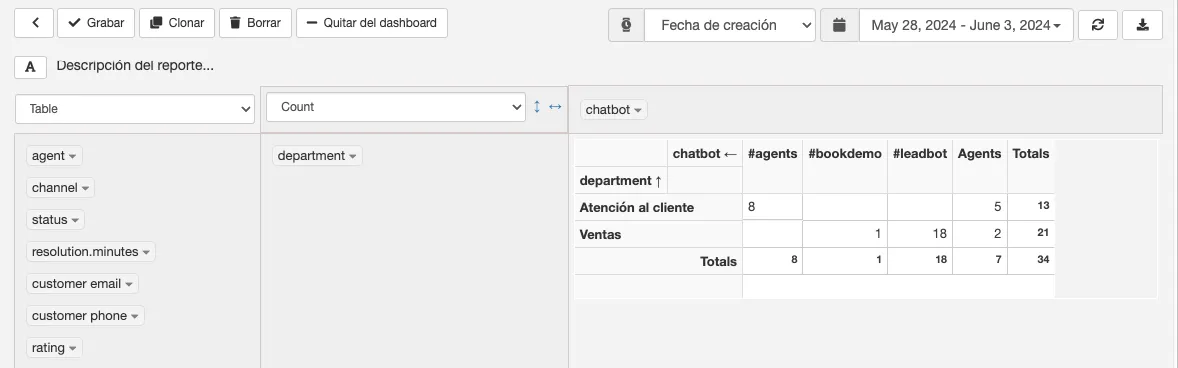1178x368 pixels.
Task: Open the channel attribute filter
Action: (x=61, y=188)
